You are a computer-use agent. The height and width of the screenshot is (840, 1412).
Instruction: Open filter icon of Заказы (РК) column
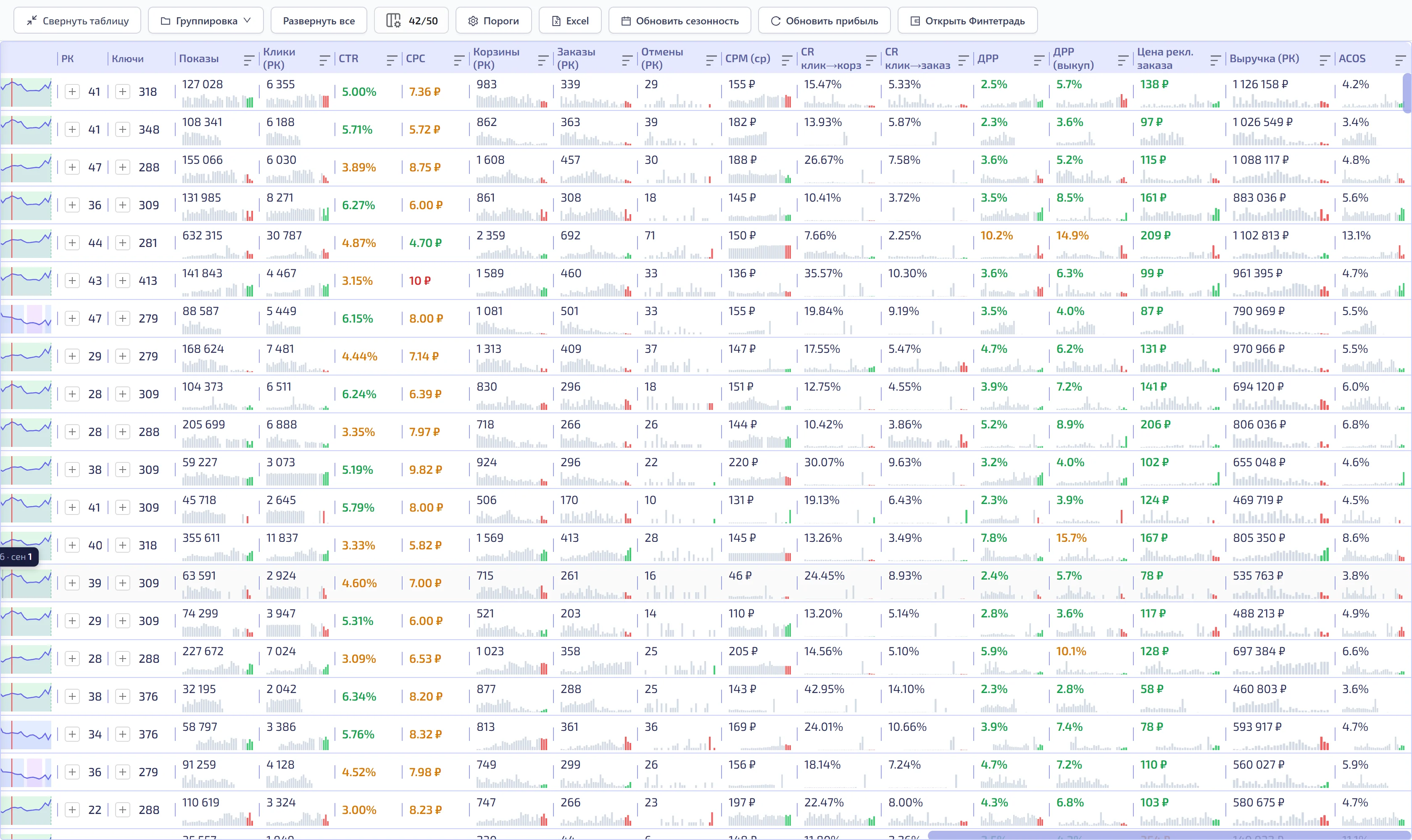coord(627,60)
